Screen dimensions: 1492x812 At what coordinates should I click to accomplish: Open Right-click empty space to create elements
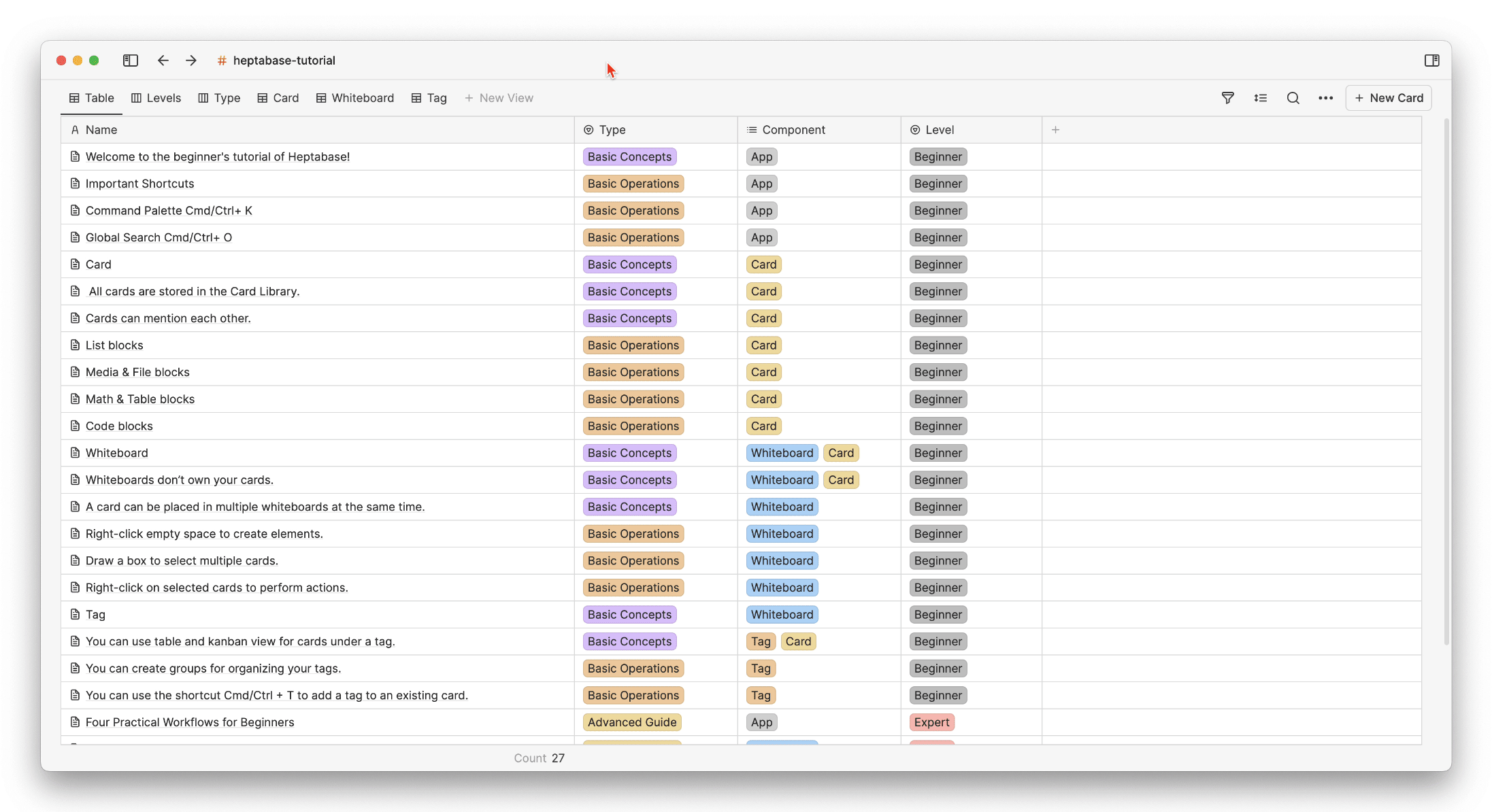click(204, 534)
